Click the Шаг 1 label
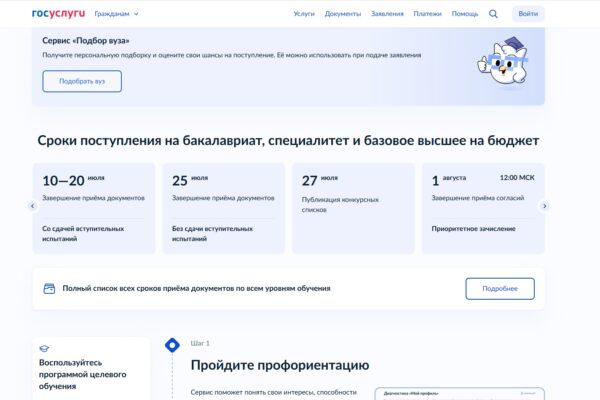This screenshot has height=400, width=600. (x=200, y=343)
